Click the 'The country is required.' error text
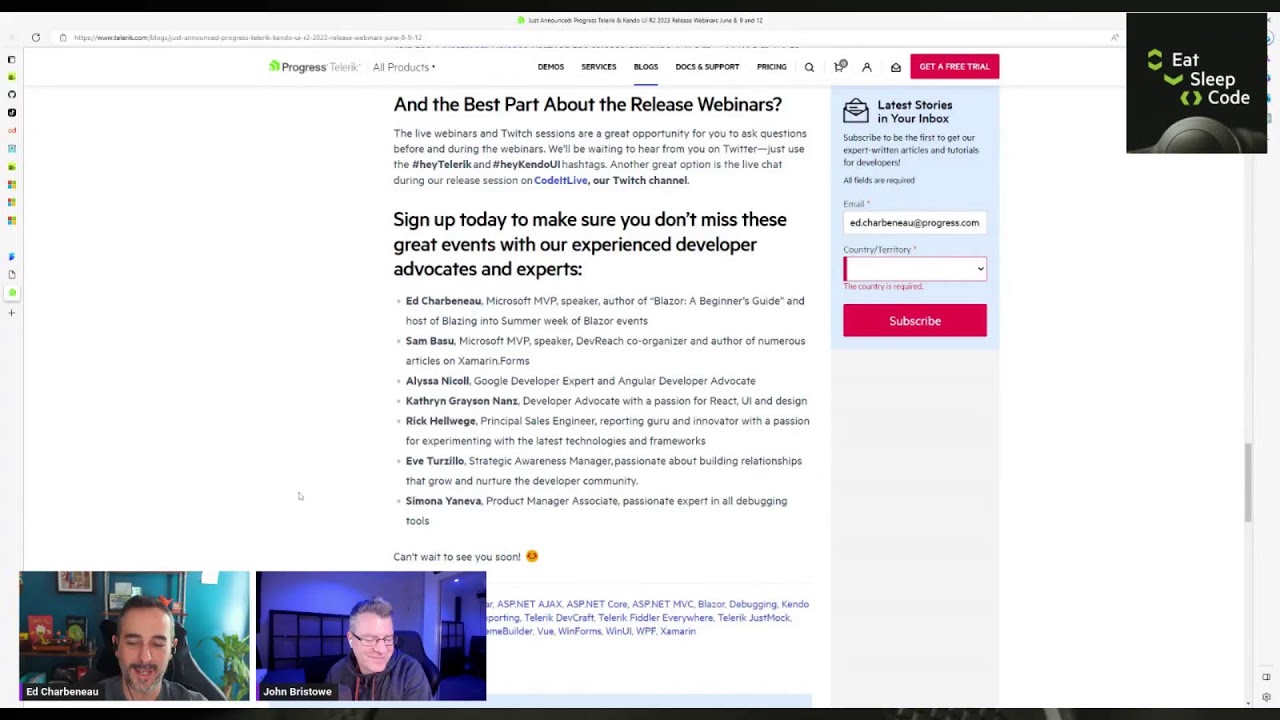Screen dimensions: 1280x720 tap(883, 286)
